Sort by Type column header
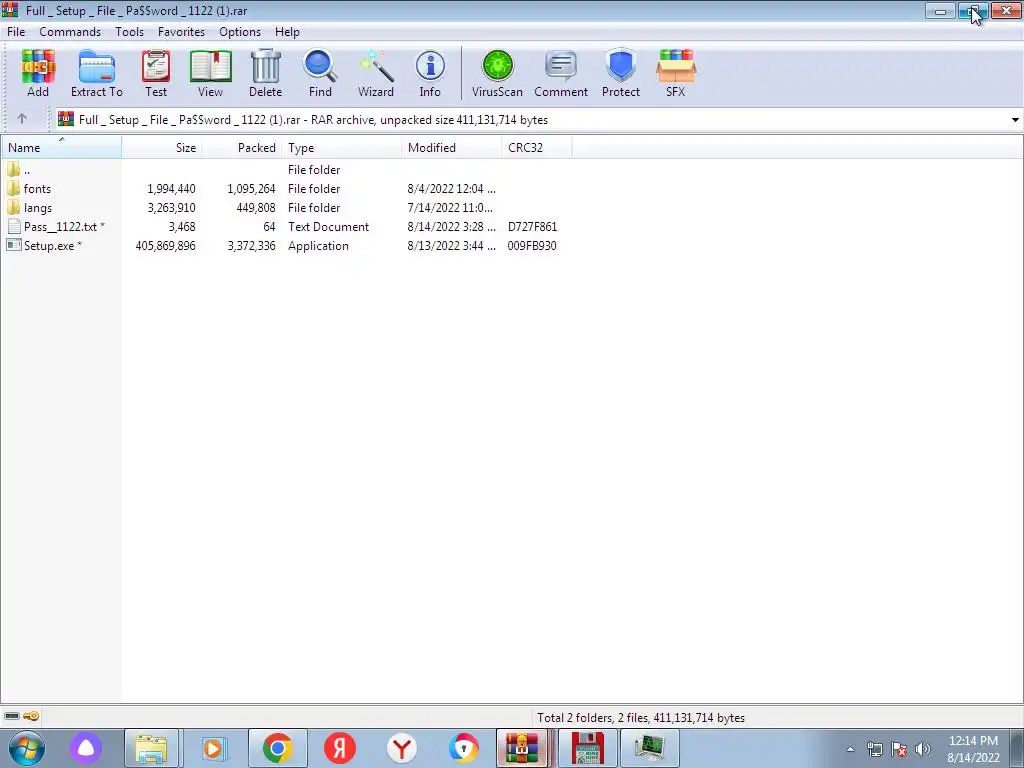Viewport: 1024px width, 768px height. pyautogui.click(x=342, y=148)
